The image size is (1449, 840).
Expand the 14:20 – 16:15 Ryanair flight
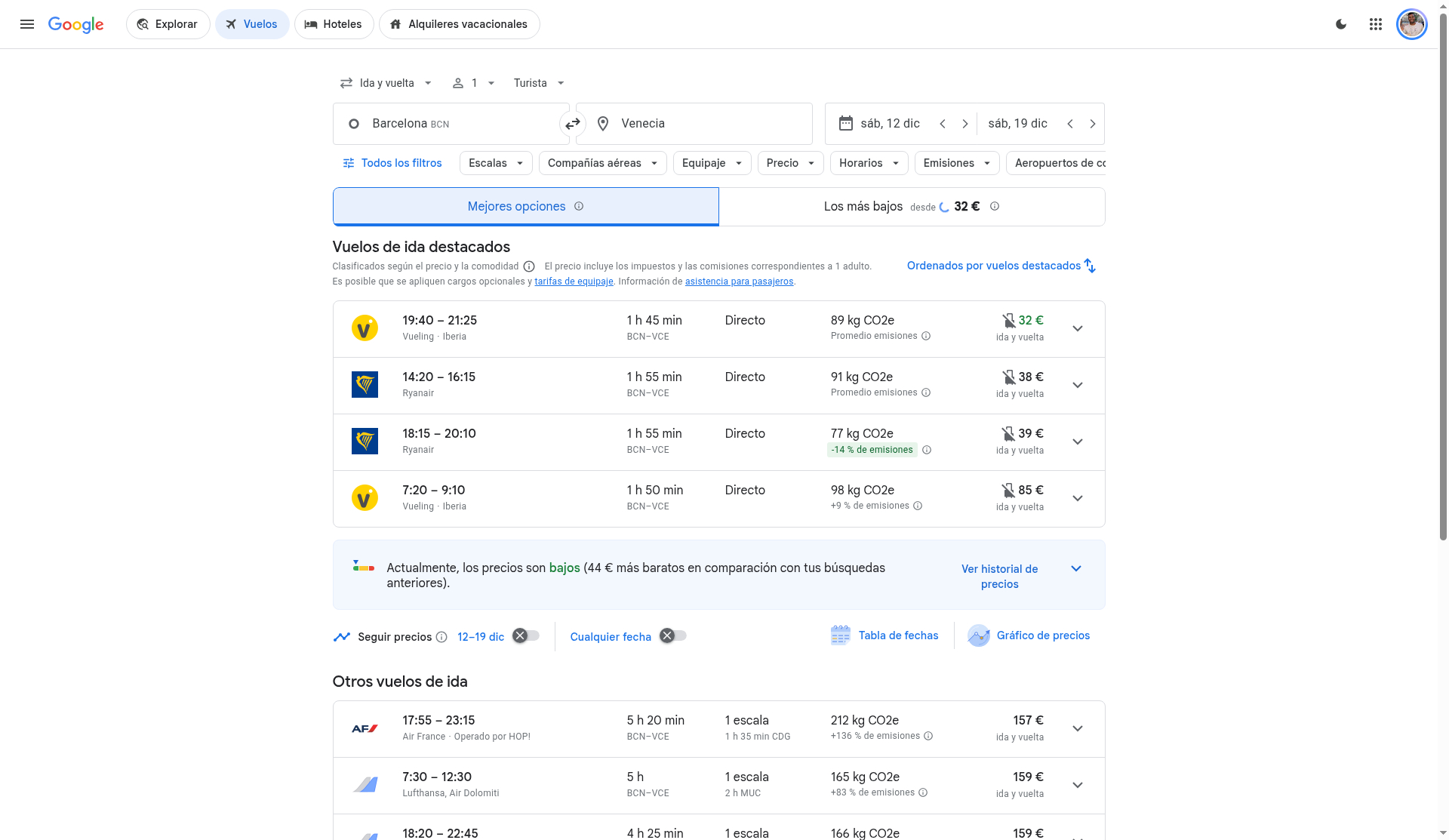coord(1078,385)
